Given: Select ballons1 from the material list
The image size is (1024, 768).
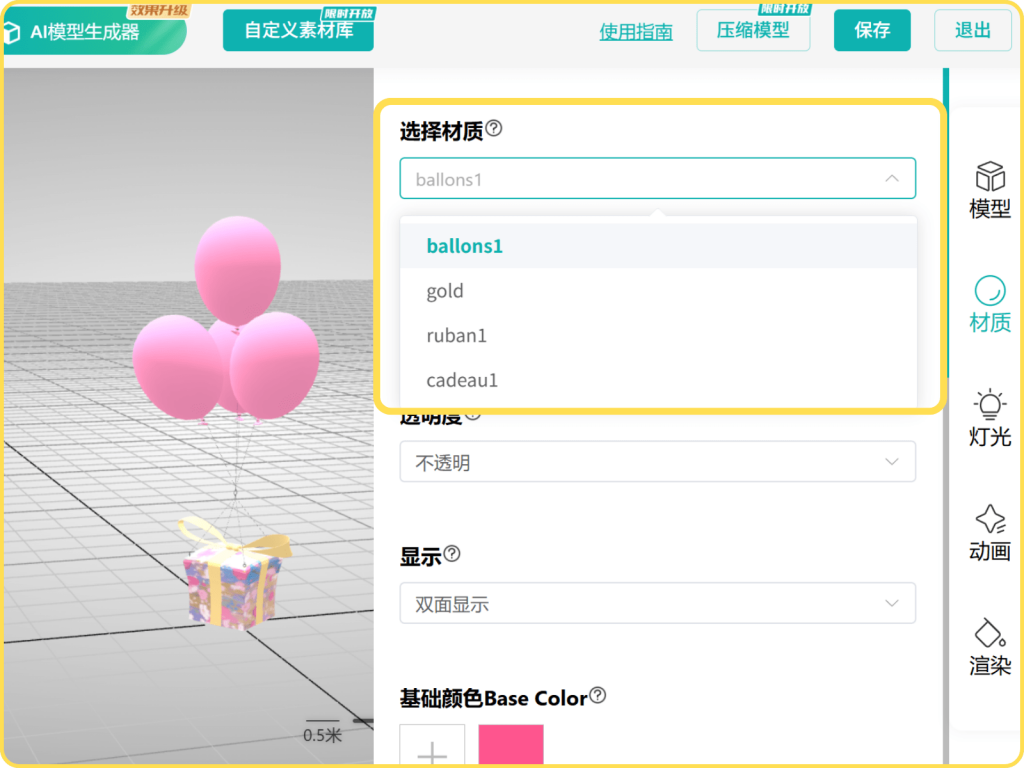Looking at the screenshot, I should (x=658, y=246).
